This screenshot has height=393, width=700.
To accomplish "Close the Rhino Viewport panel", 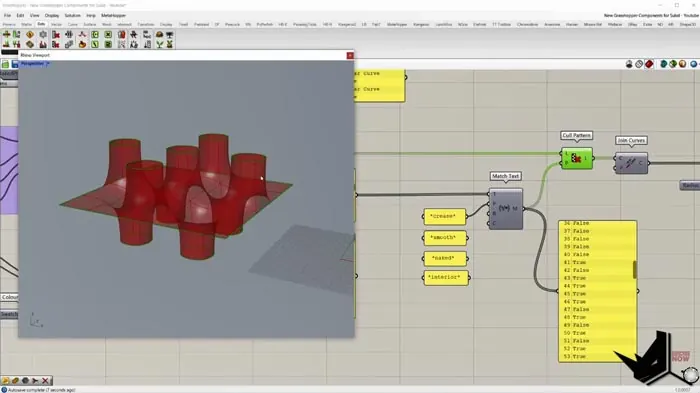I will pos(350,55).
